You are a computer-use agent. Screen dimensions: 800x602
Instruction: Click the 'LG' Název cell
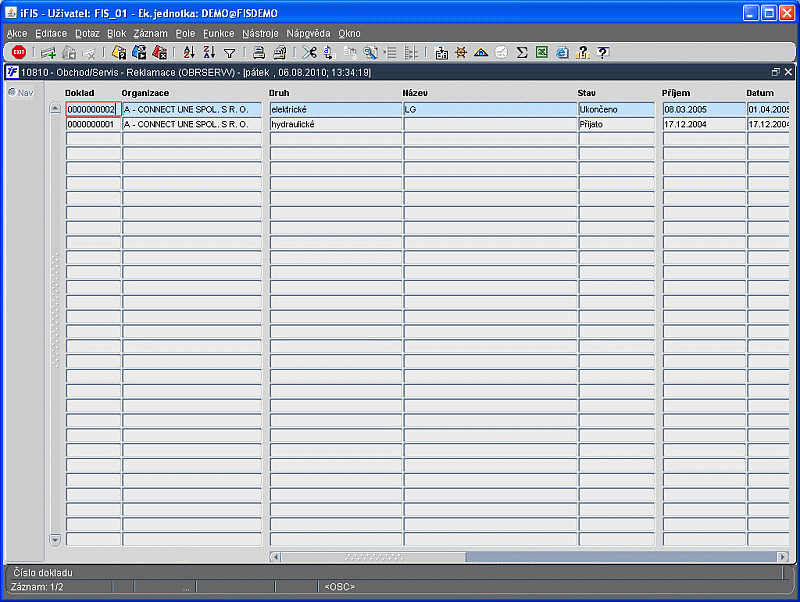pos(490,109)
